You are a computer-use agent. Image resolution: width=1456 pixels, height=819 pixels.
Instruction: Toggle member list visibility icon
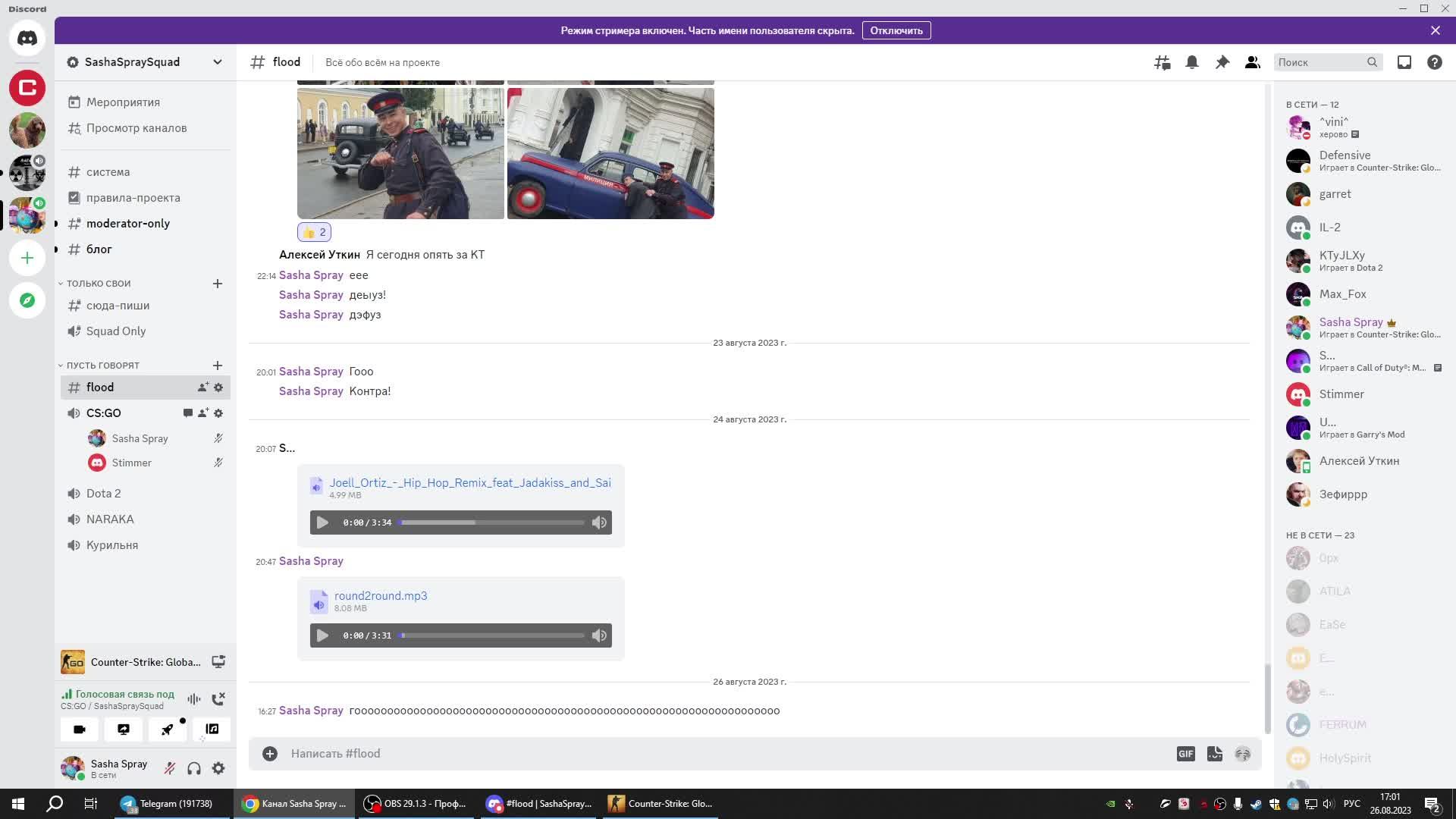tap(1252, 62)
